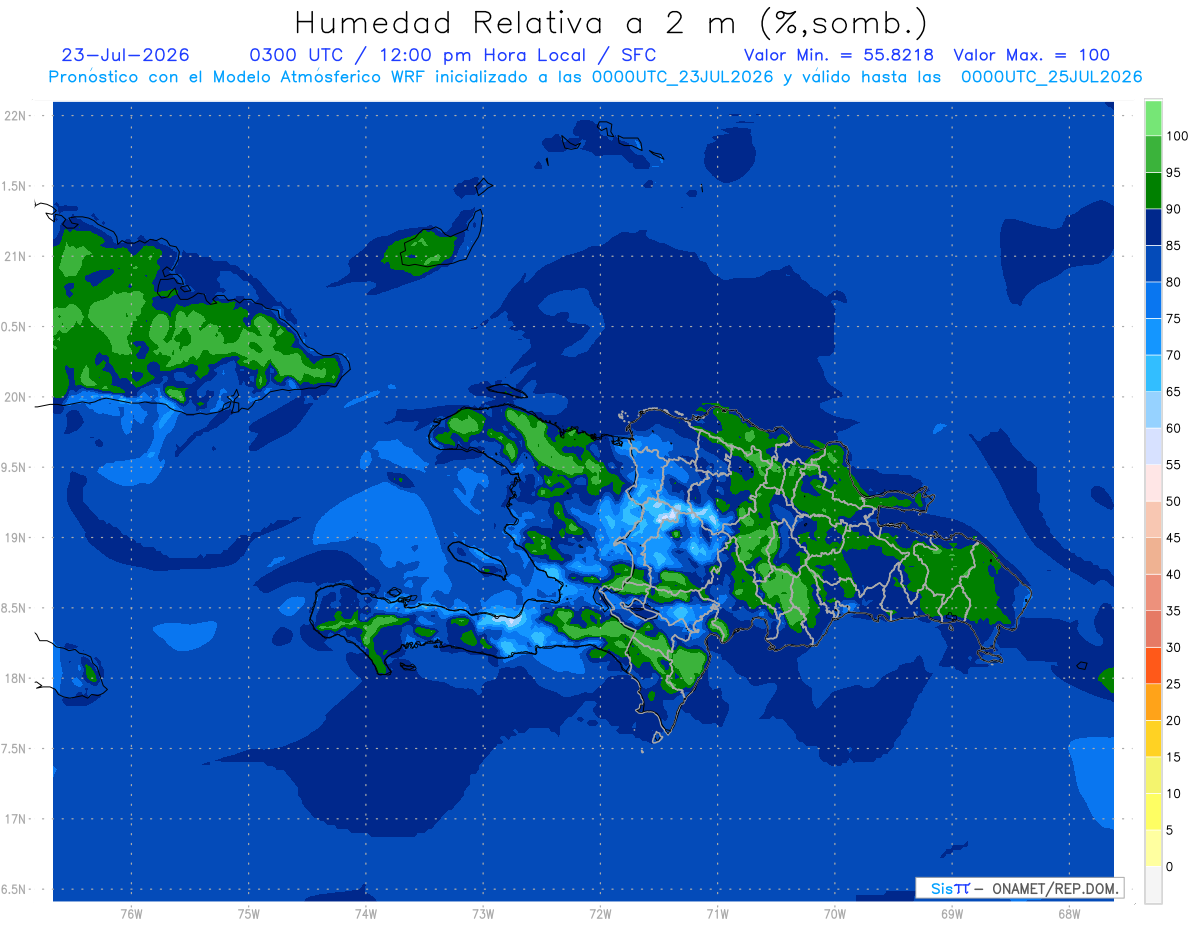The height and width of the screenshot is (927, 1200).
Task: Click the "Valor Max. = 100" readout
Action: pyautogui.click(x=1031, y=55)
